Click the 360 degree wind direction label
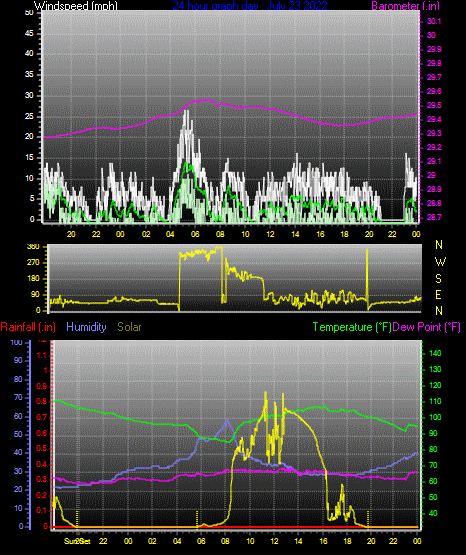 coord(33,247)
